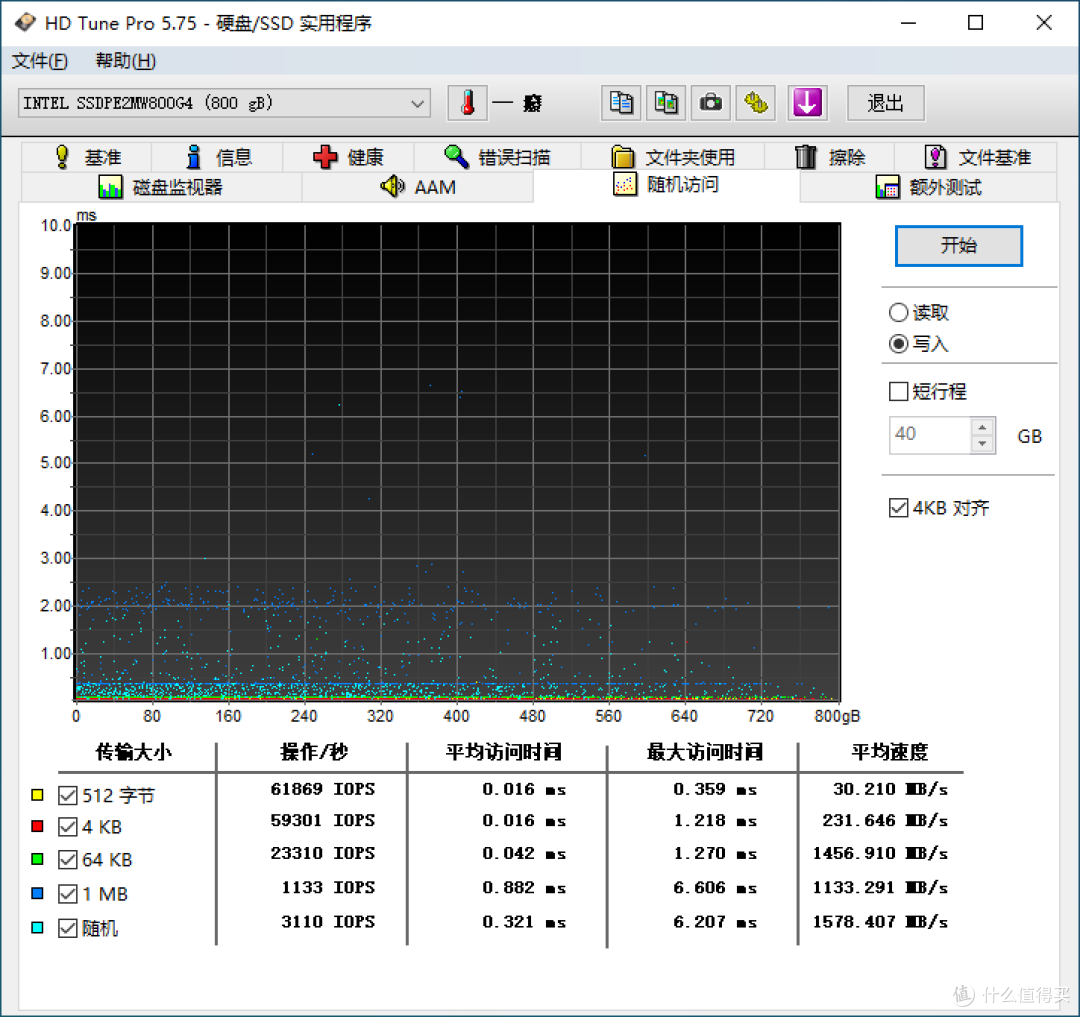This screenshot has width=1080, height=1017.
Task: Click the 退出 exit button
Action: pos(885,102)
